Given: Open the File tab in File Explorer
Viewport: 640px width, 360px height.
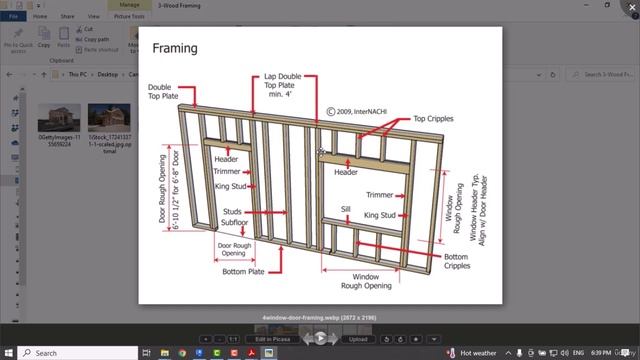Looking at the screenshot, I should click(x=13, y=16).
